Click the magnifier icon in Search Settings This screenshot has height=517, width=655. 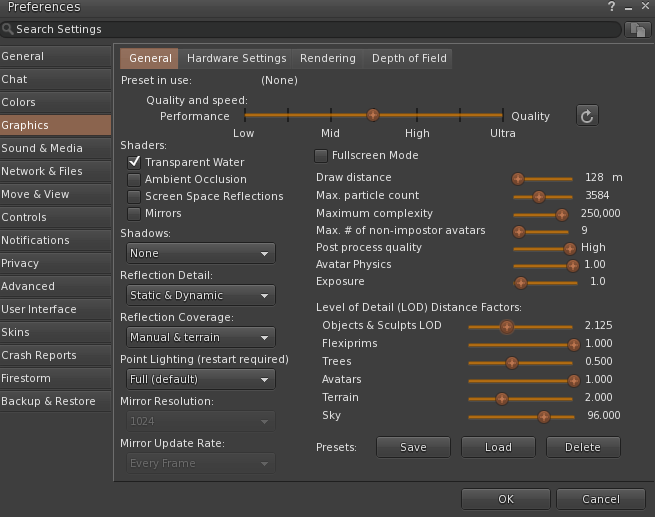(x=9, y=30)
